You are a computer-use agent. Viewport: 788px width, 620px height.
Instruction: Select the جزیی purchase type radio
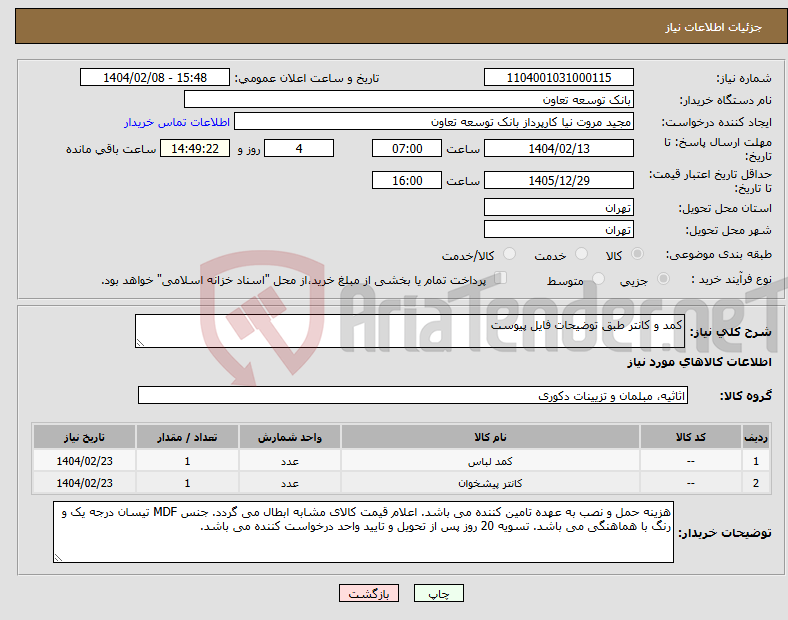coord(663,278)
